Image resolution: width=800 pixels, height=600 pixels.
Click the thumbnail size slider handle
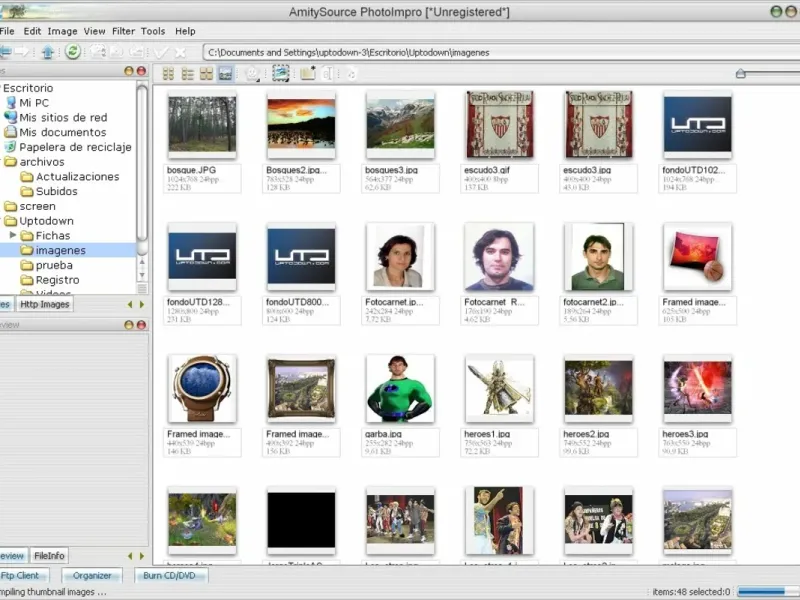coord(740,73)
